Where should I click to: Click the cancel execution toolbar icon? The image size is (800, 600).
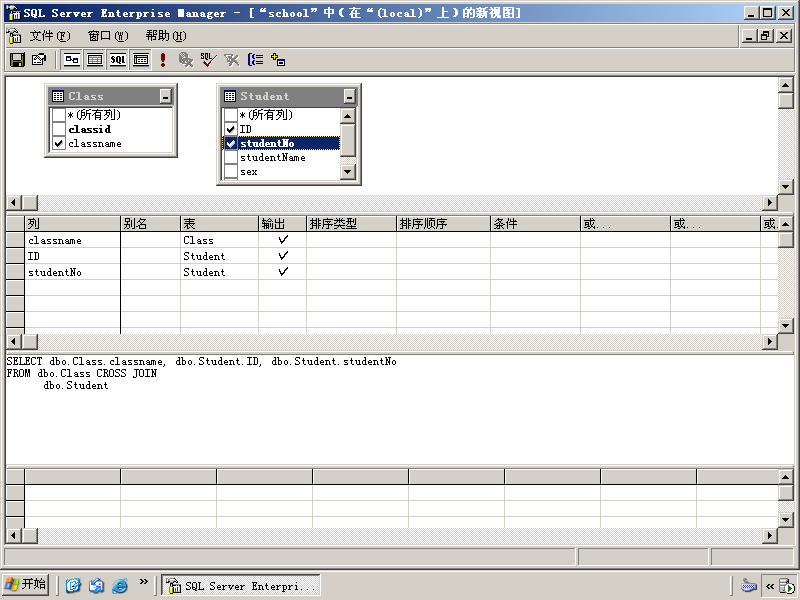pos(186,60)
